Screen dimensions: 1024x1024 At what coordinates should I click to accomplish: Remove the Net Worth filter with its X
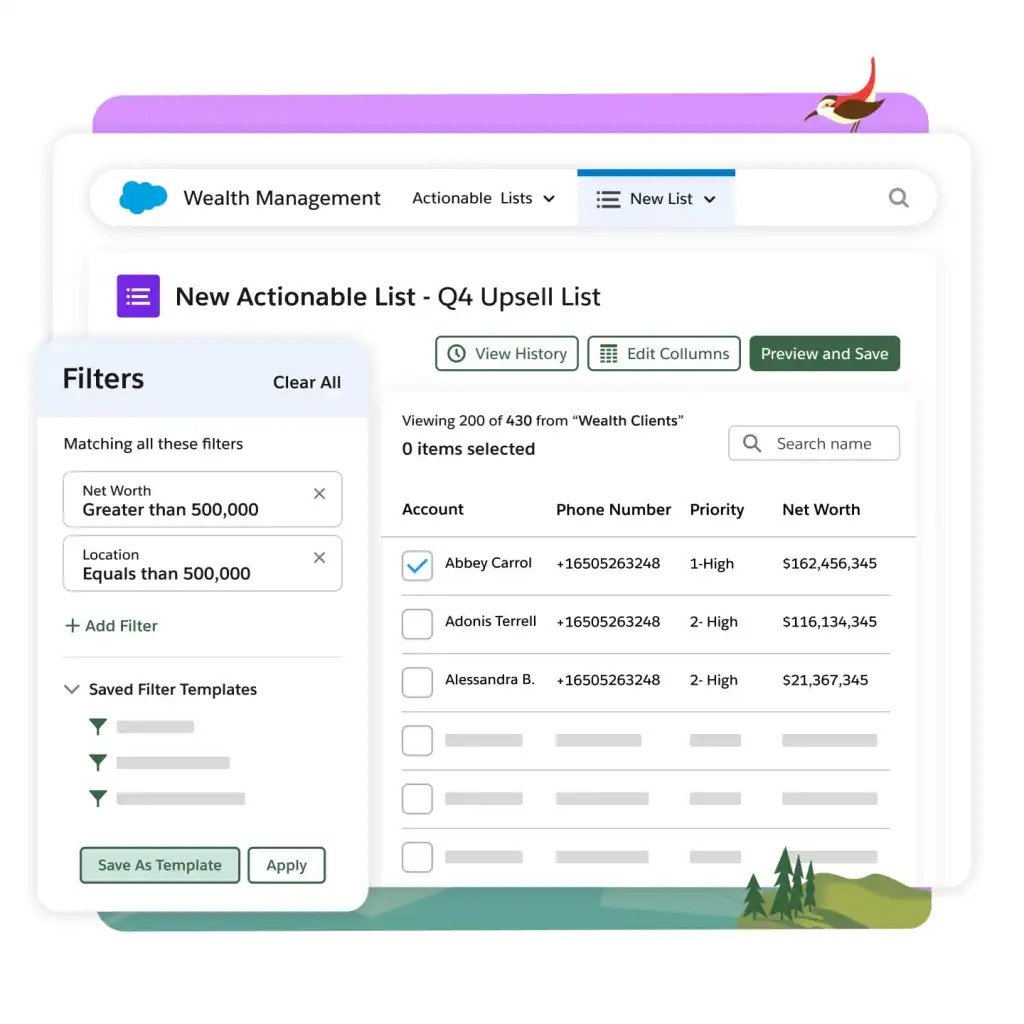(319, 493)
